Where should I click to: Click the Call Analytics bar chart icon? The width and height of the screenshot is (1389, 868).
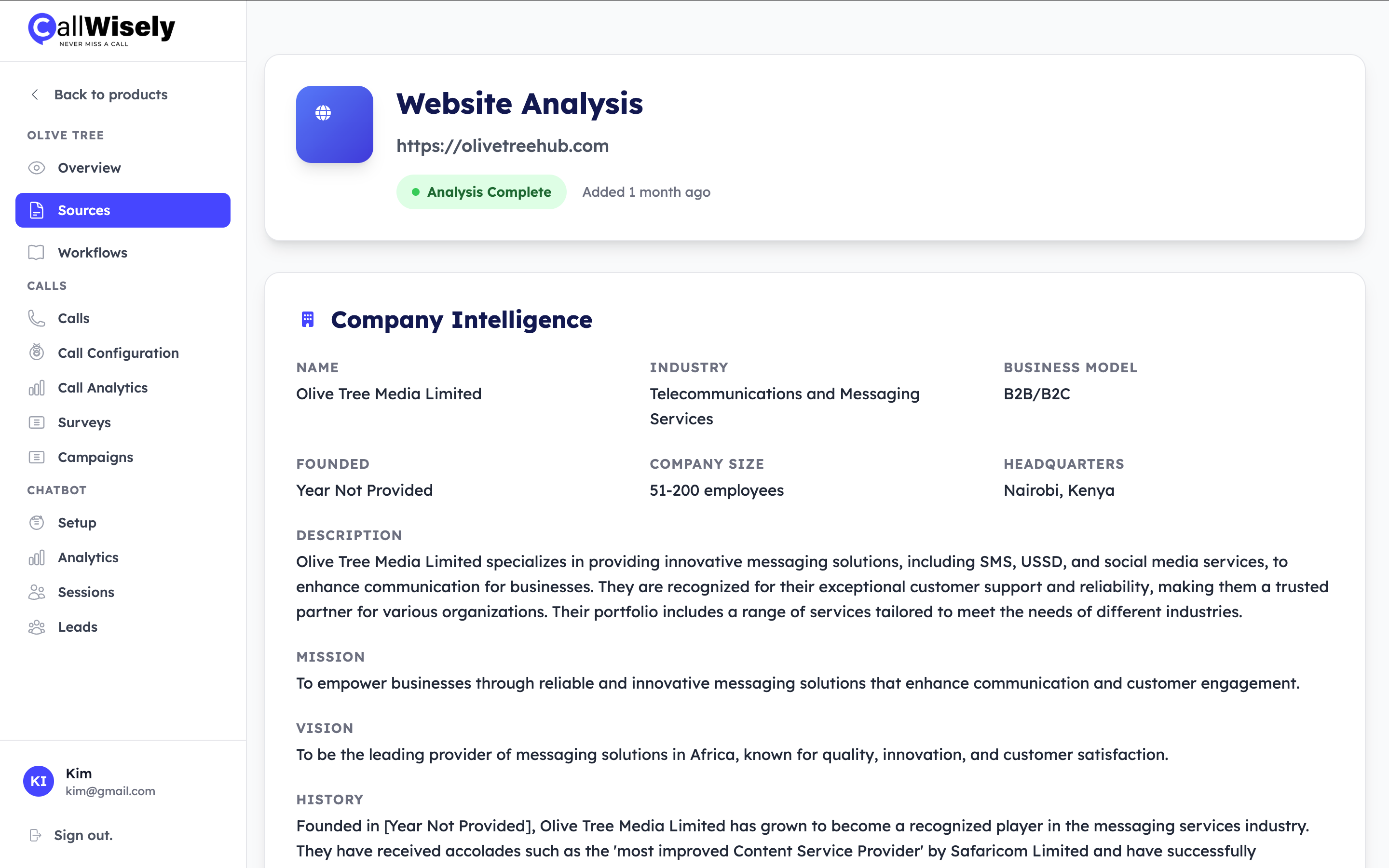(36, 388)
